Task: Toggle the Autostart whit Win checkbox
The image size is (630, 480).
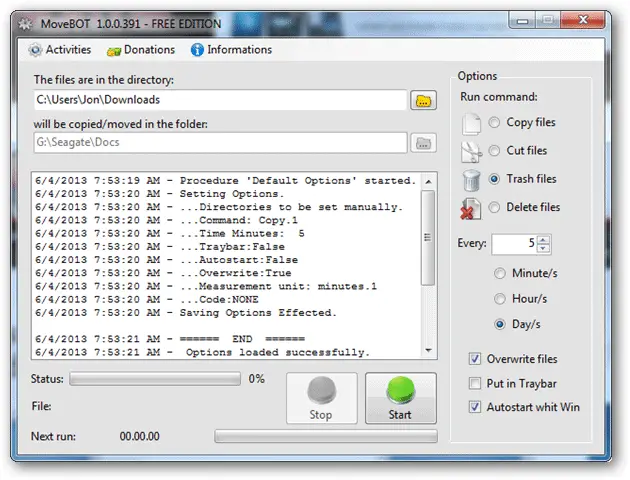Action: pos(475,407)
